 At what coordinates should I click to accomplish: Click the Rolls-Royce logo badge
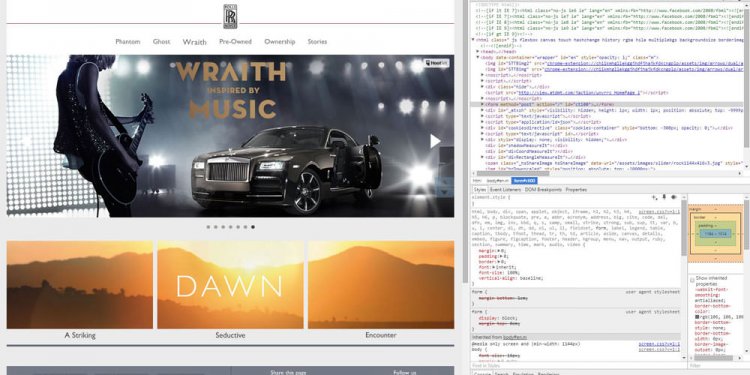tap(230, 16)
